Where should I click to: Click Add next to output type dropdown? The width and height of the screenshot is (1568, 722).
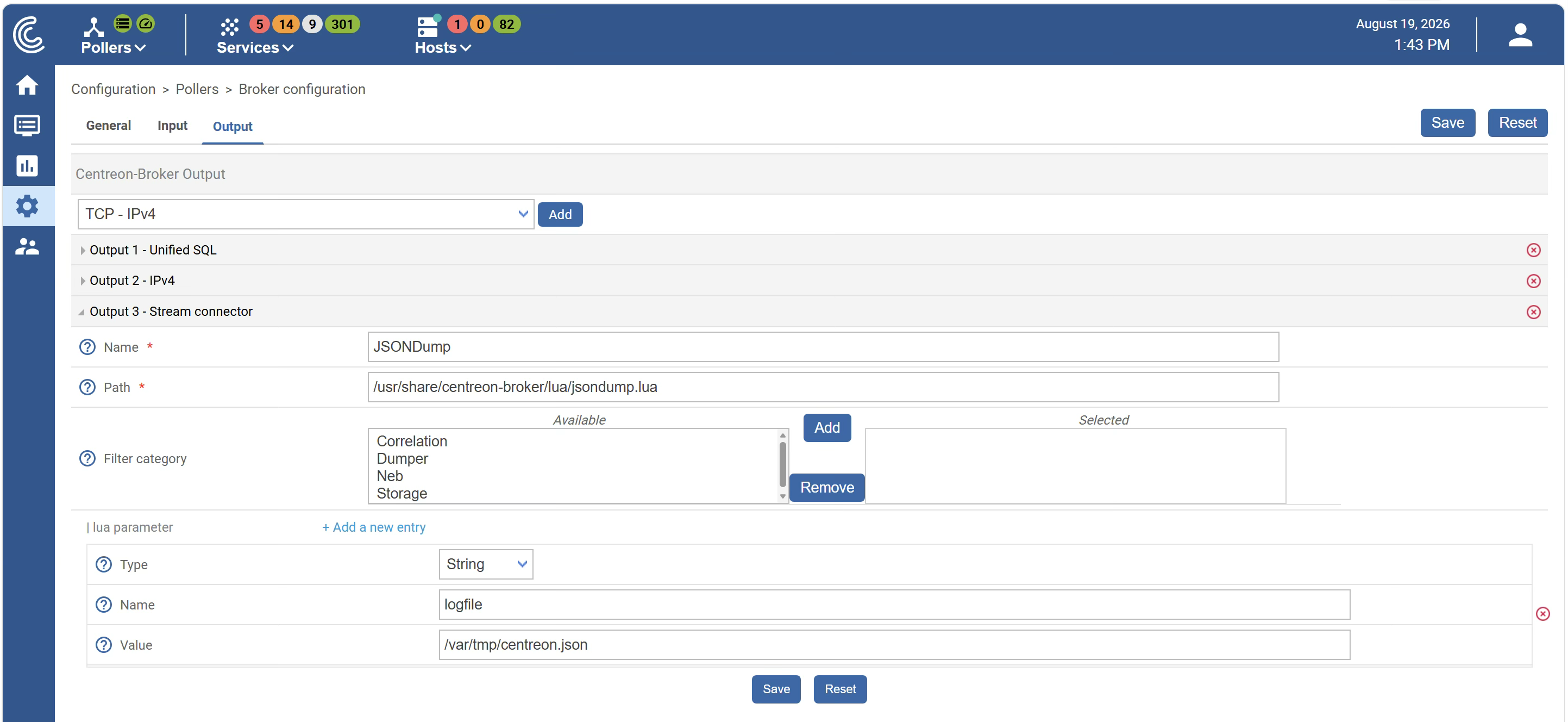click(560, 214)
